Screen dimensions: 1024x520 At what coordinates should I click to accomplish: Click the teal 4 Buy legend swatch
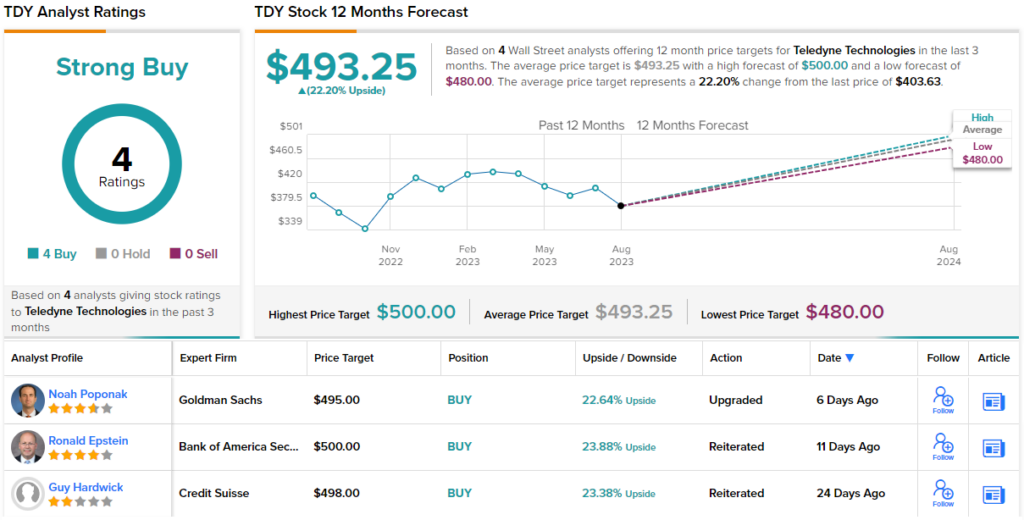click(33, 254)
